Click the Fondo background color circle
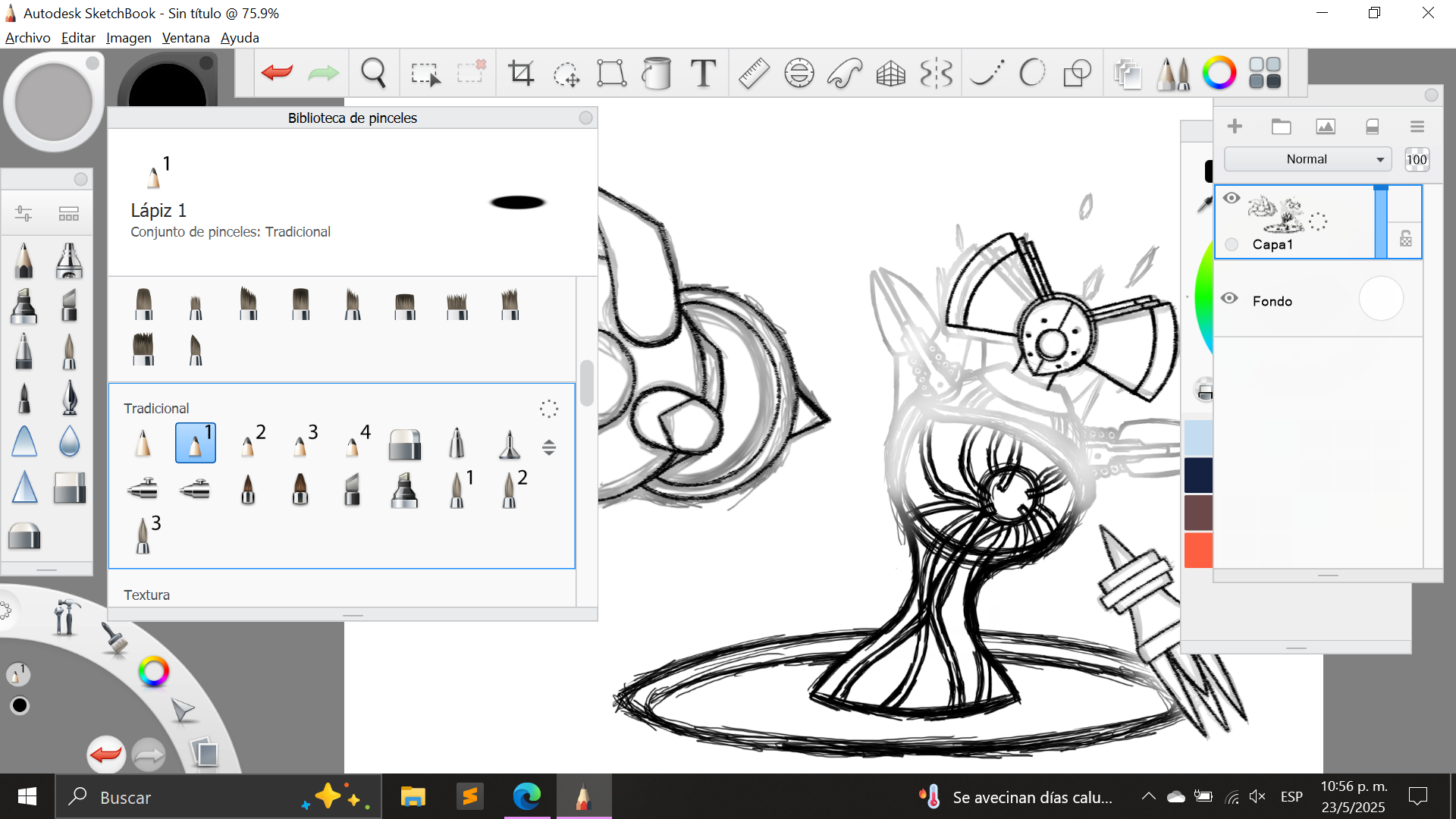1456x819 pixels. click(1381, 299)
